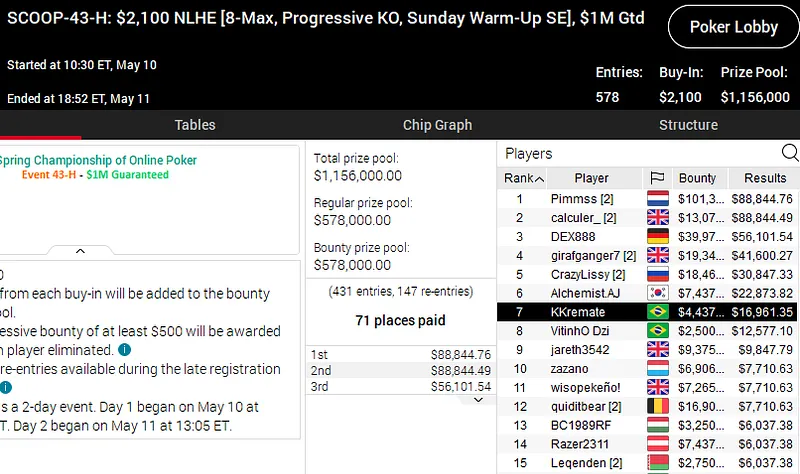
Task: Click the German flag beside DEX888
Action: point(657,236)
